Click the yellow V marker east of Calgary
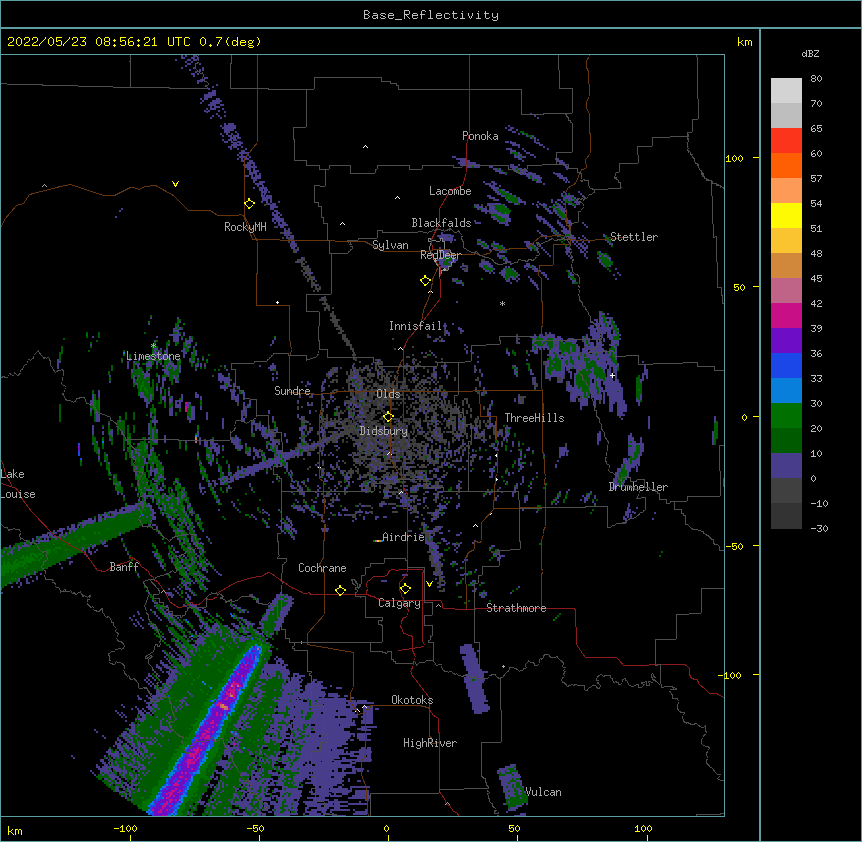This screenshot has height=842, width=862. pos(429,584)
